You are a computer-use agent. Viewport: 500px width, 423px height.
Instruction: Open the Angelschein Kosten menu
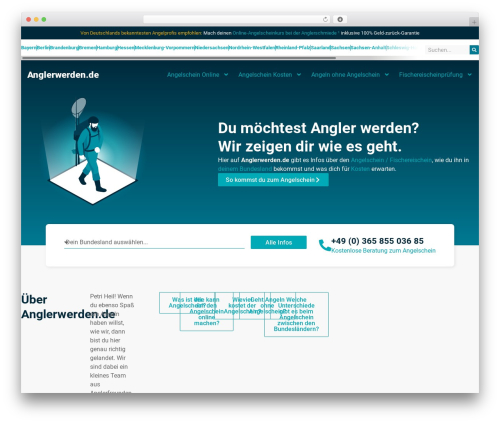point(265,75)
